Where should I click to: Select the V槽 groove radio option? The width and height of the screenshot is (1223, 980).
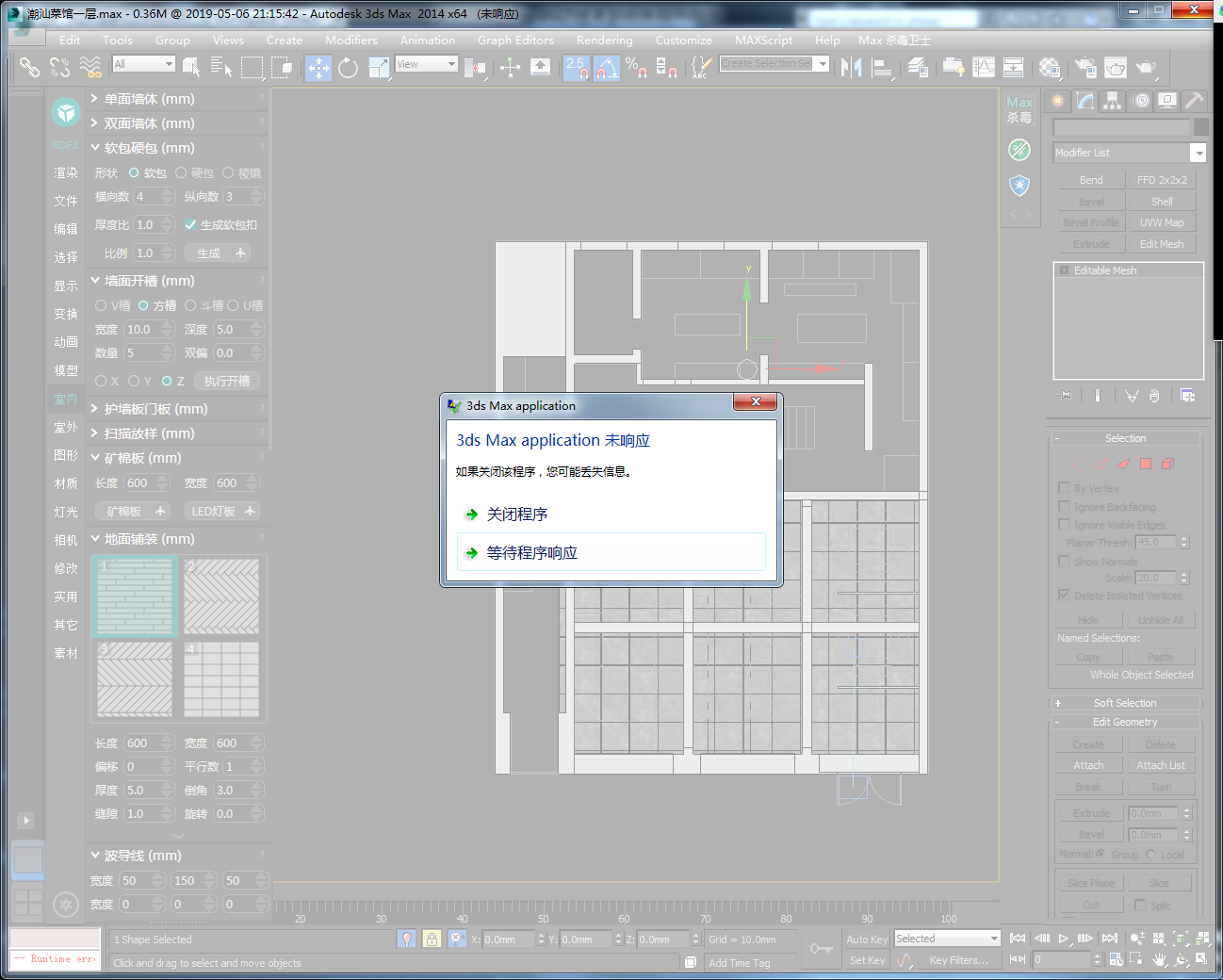pyautogui.click(x=101, y=305)
